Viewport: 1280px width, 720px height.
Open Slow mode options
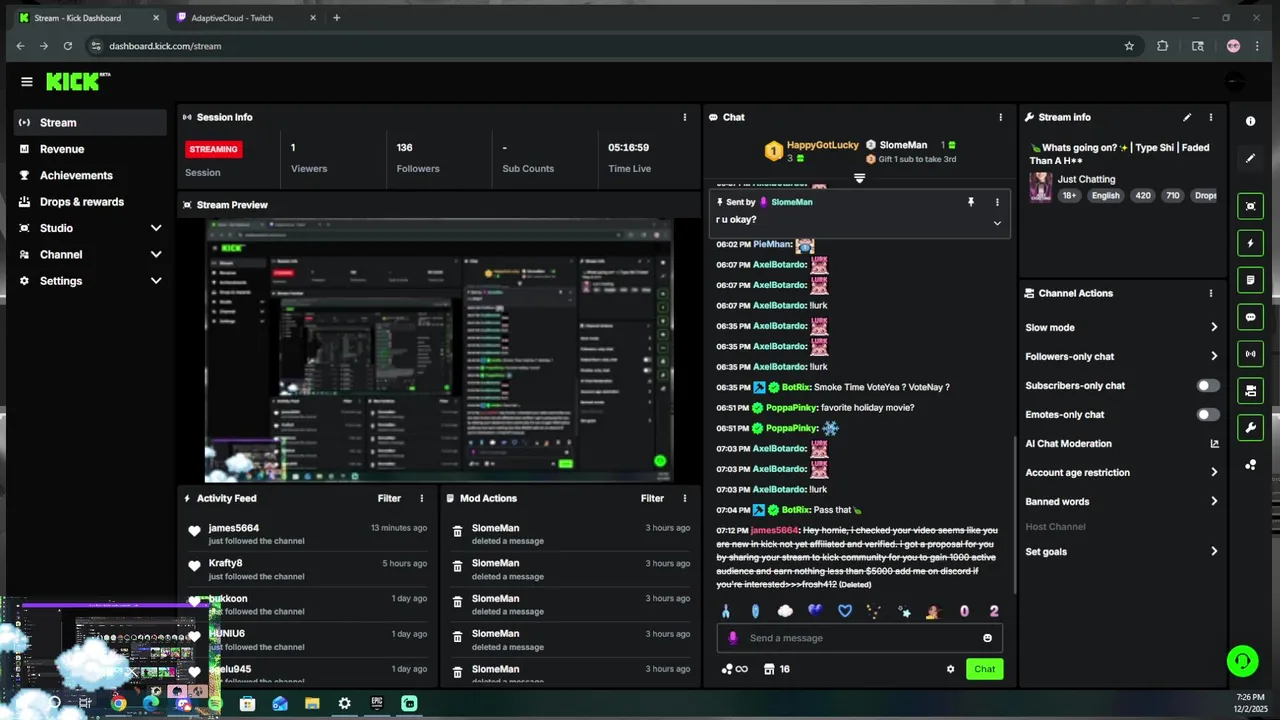(1122, 328)
